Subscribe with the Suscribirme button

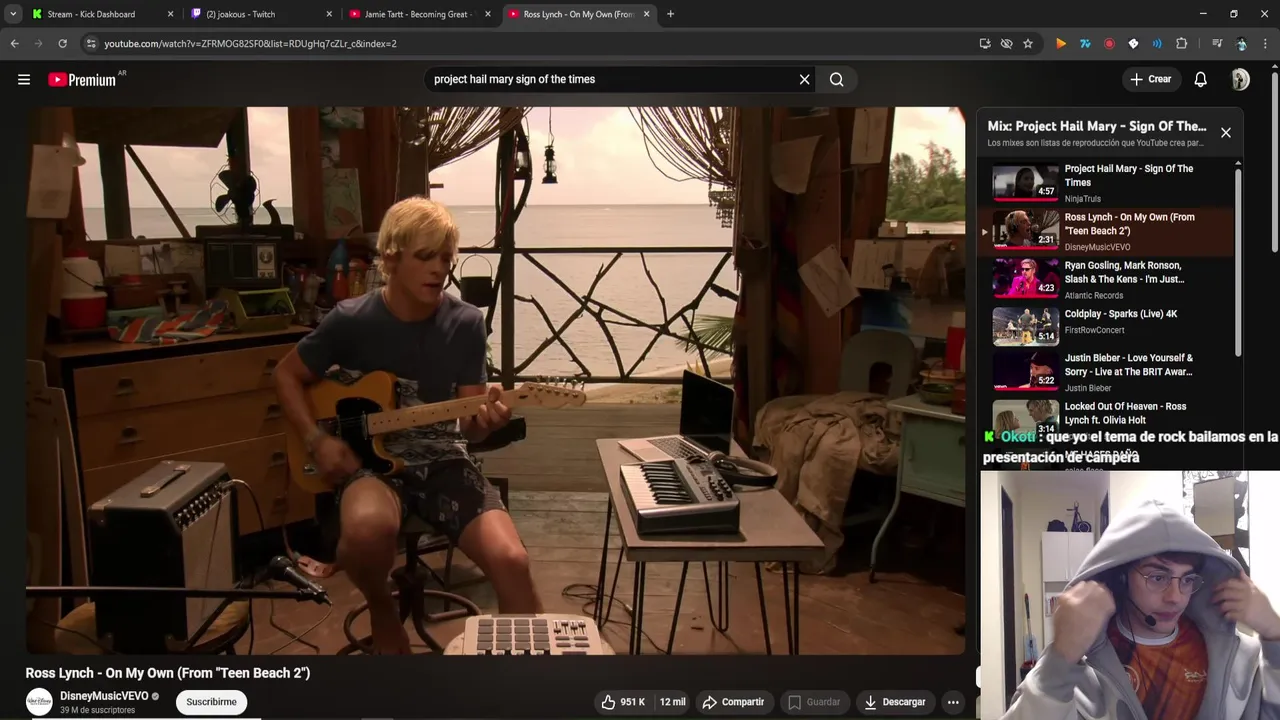pos(212,702)
